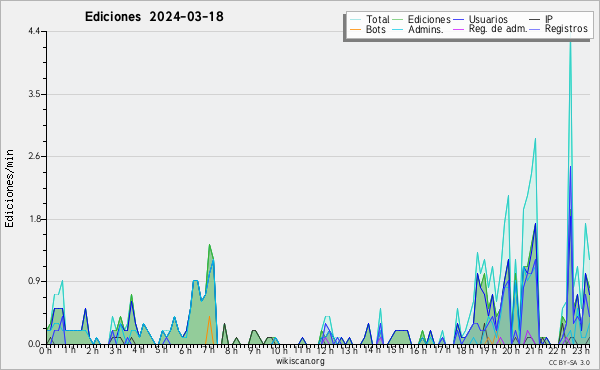
Task: Click the Total peak just after 21 h
Action: point(535,139)
